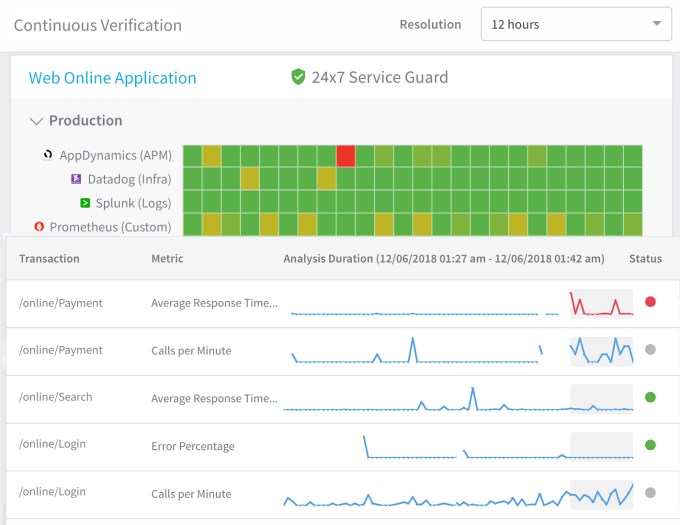Select the red cell in AppDynamics heatmap

coord(345,156)
